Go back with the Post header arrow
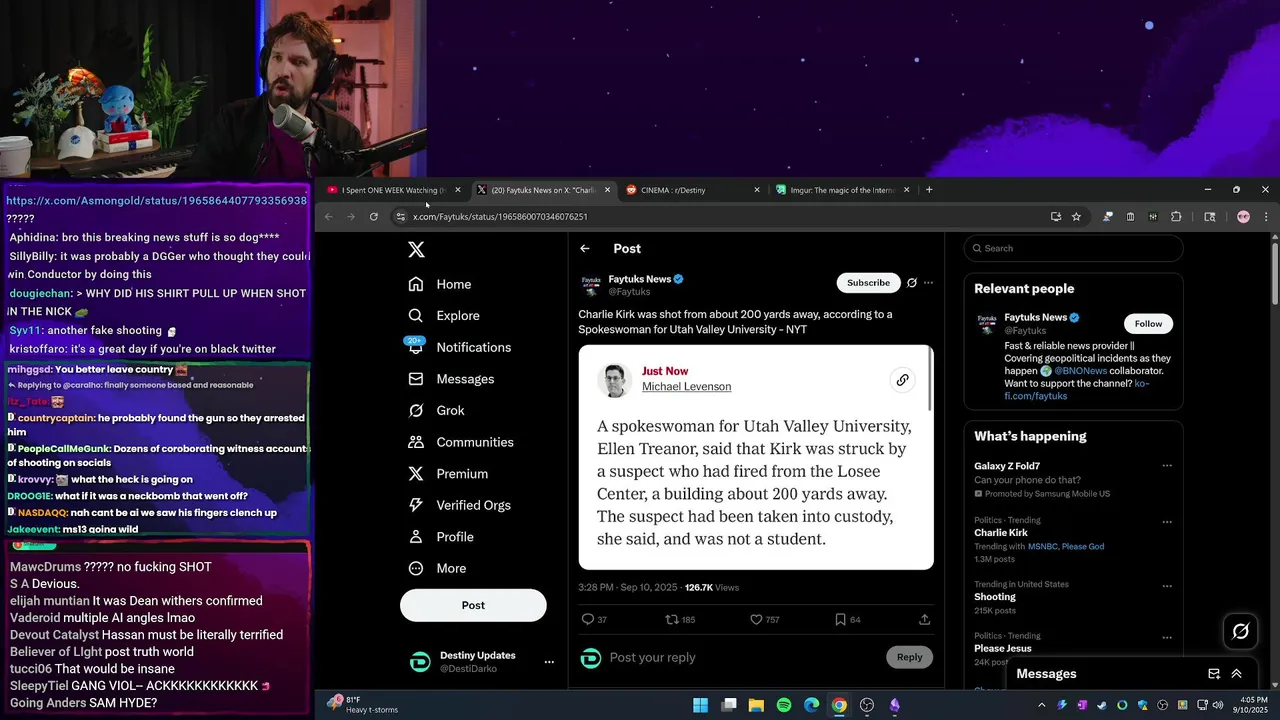The width and height of the screenshot is (1280, 720). tap(585, 249)
